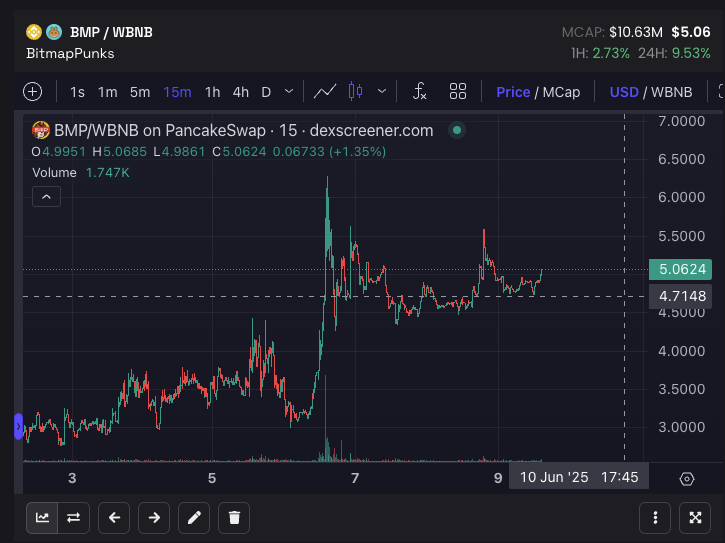The height and width of the screenshot is (543, 725).
Task: Click the $5.06 price in header
Action: tap(691, 32)
